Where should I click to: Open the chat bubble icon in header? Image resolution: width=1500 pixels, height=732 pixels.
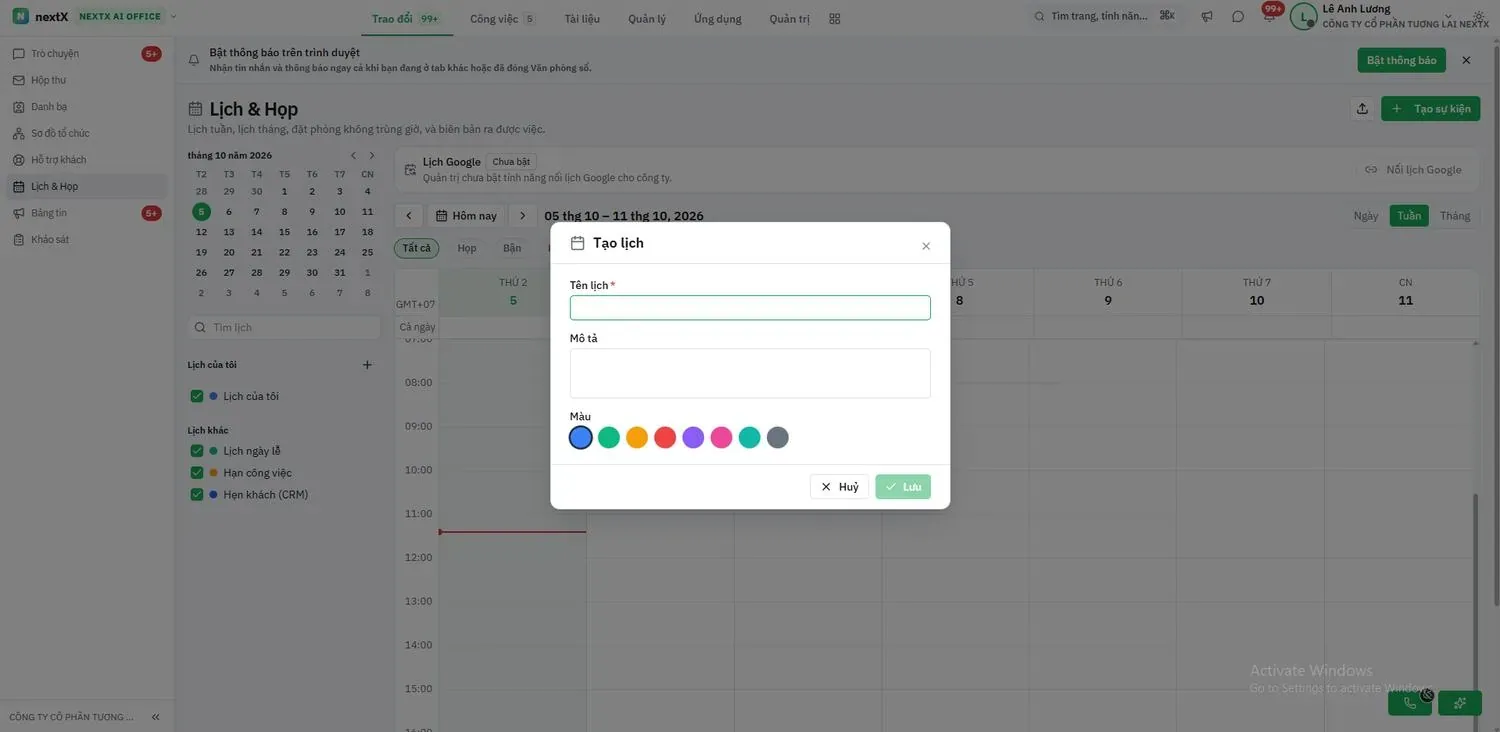(x=1238, y=17)
